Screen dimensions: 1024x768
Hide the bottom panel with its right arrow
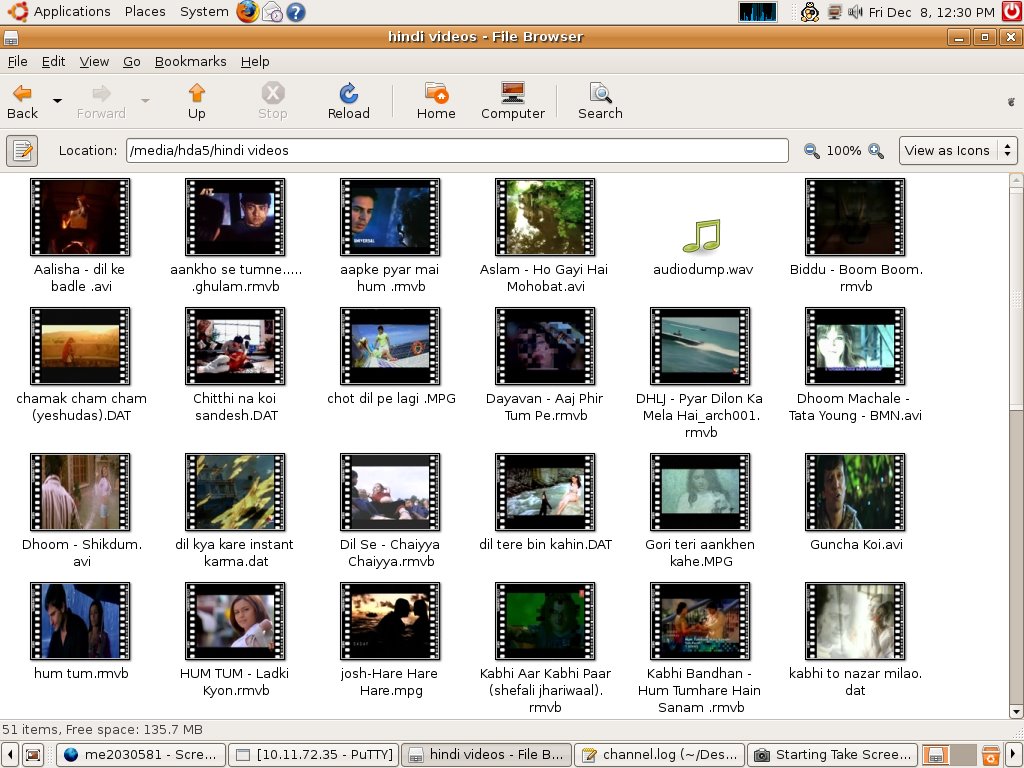(1014, 755)
